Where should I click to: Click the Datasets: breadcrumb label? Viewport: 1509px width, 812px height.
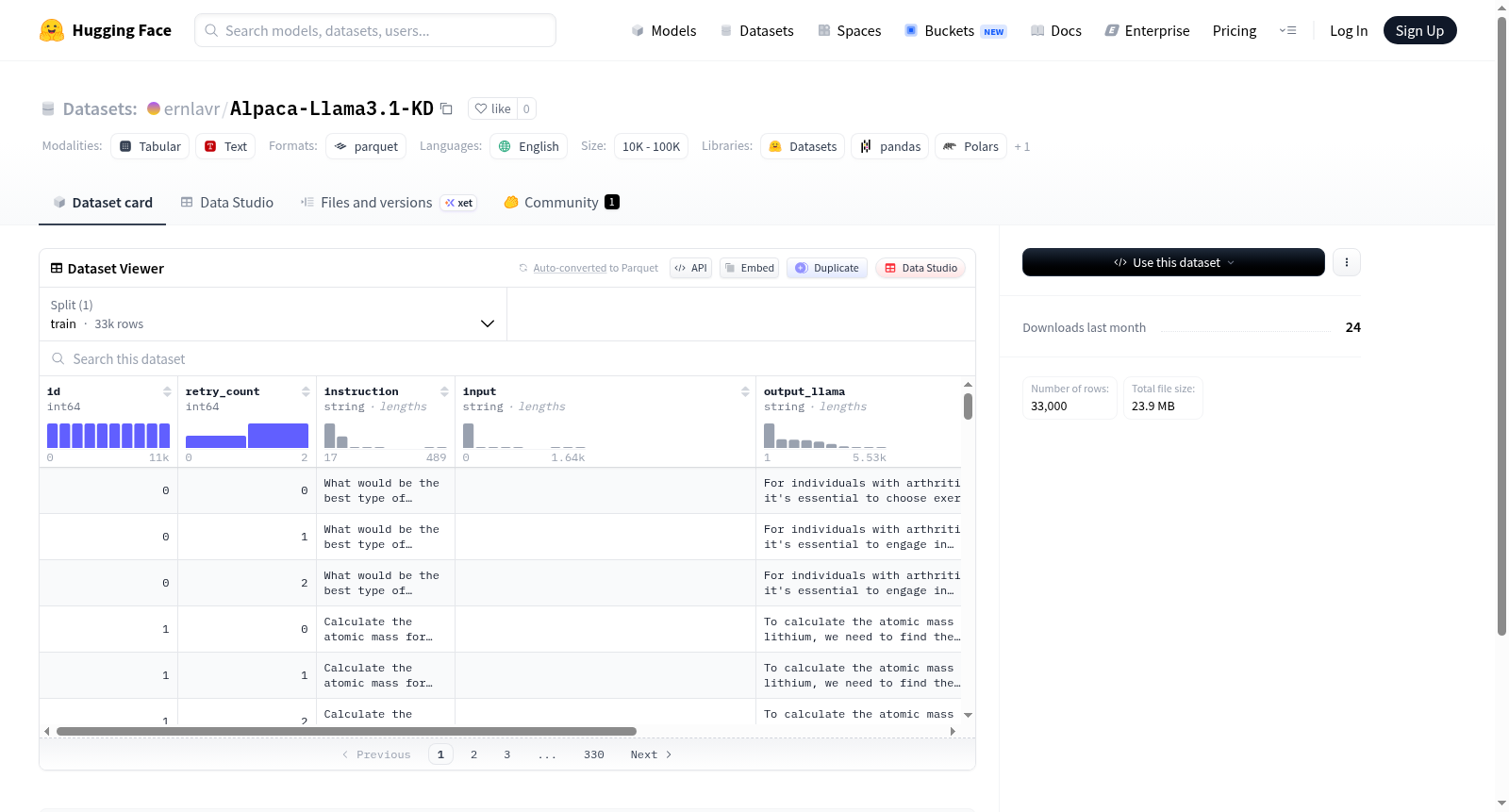pos(100,108)
